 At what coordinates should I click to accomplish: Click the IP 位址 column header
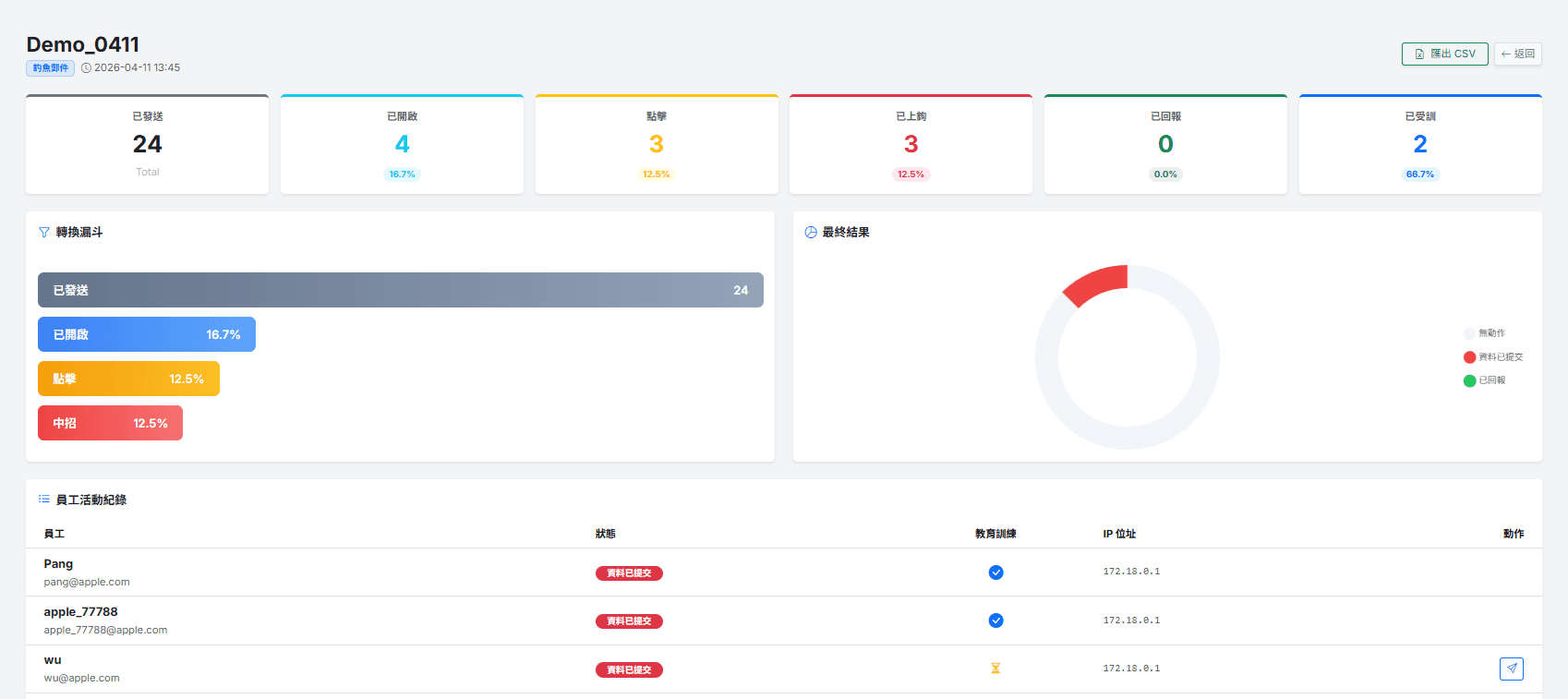click(1119, 534)
